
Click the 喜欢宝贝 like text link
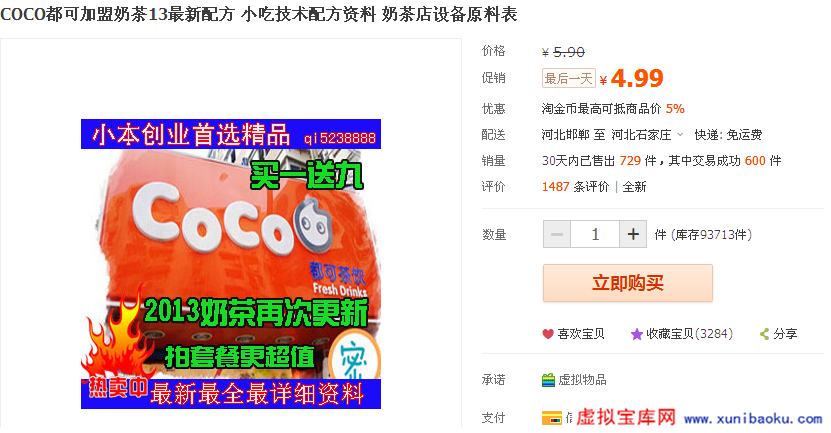[x=581, y=334]
